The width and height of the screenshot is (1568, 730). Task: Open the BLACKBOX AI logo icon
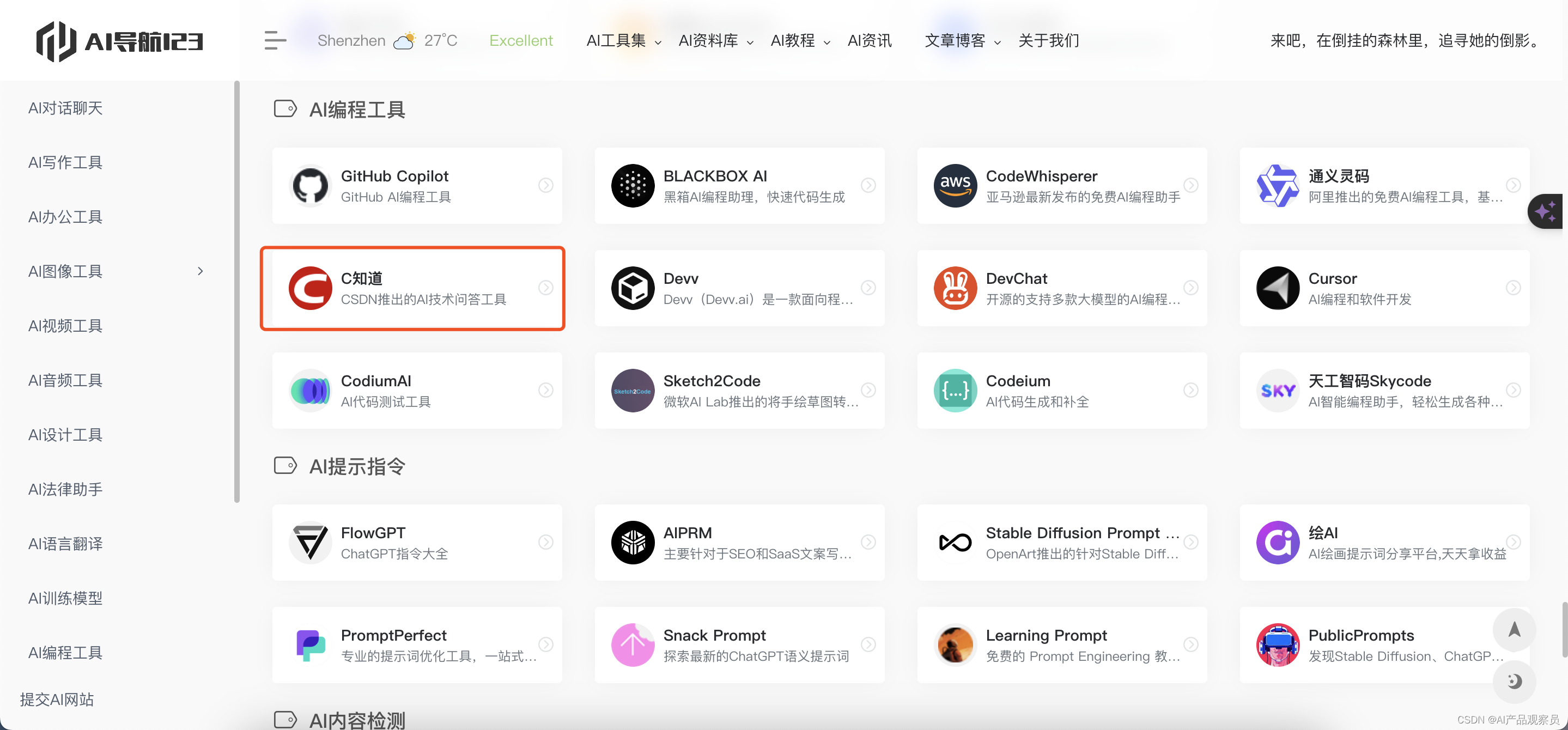(x=633, y=186)
